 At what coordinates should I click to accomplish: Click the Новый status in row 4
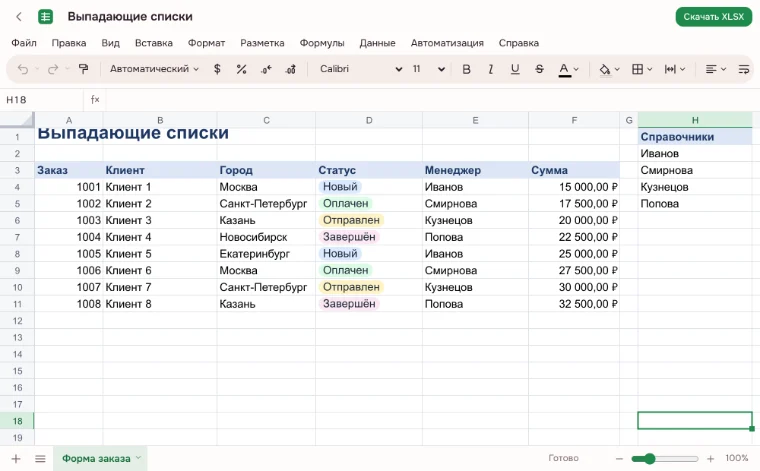pos(340,187)
